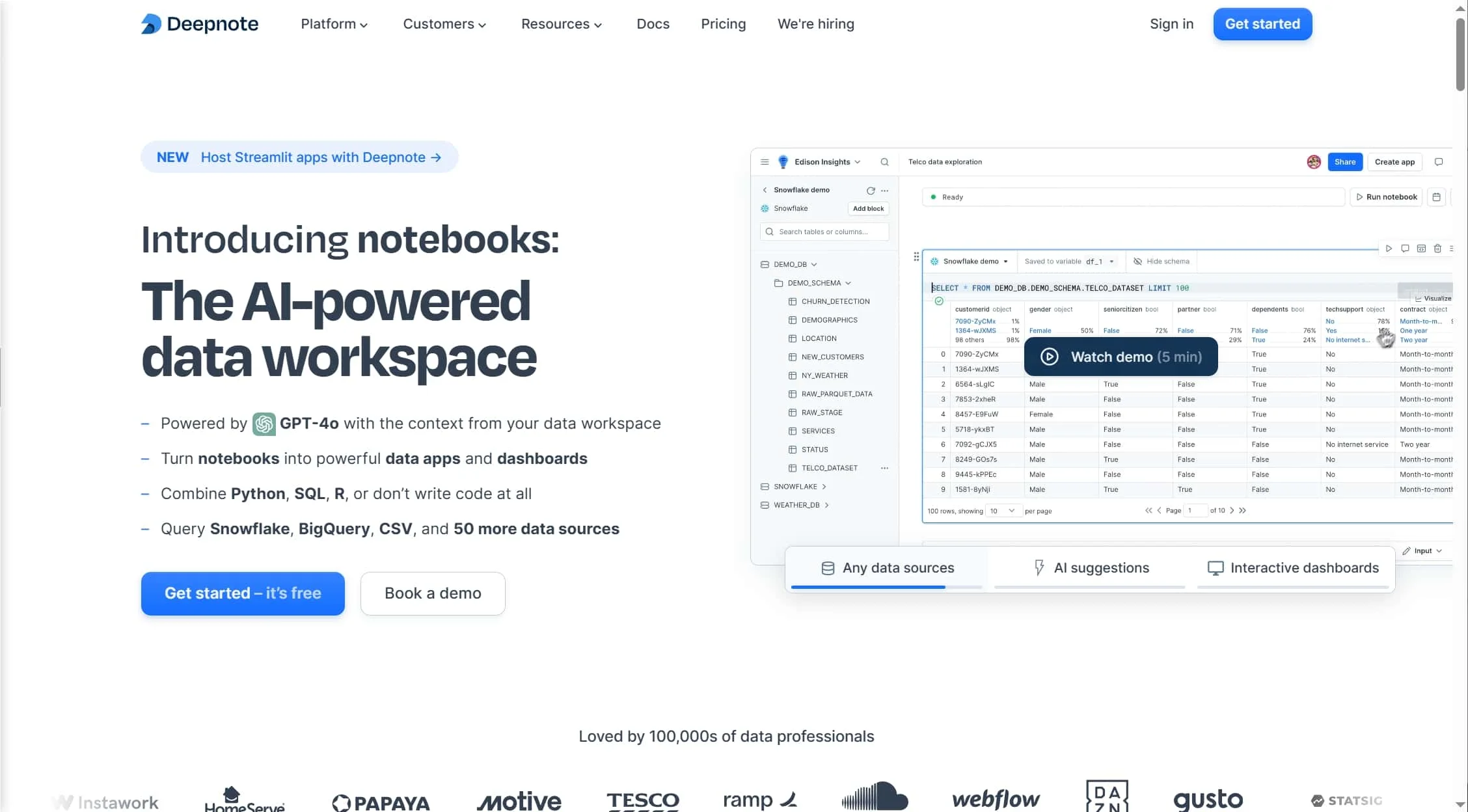Select the Any data sources tab
The width and height of the screenshot is (1468, 812).
click(x=886, y=569)
